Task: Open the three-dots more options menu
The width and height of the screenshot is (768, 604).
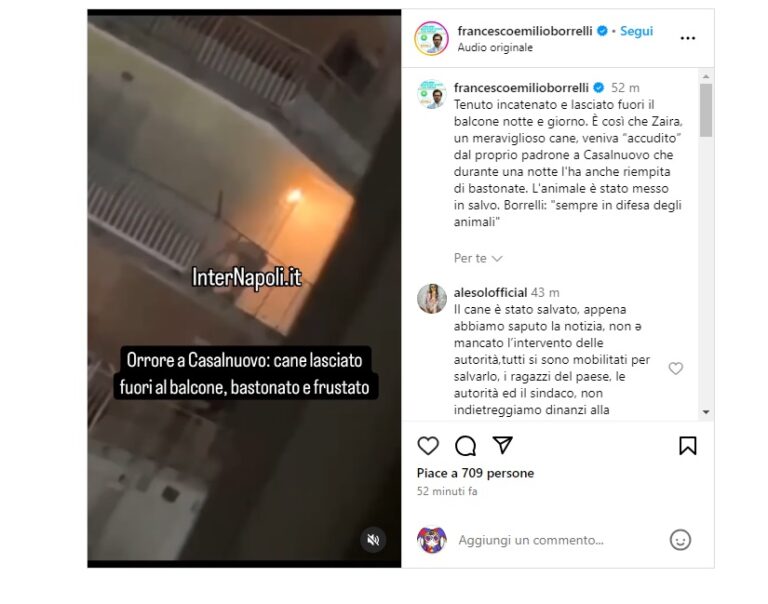Action: [x=688, y=38]
